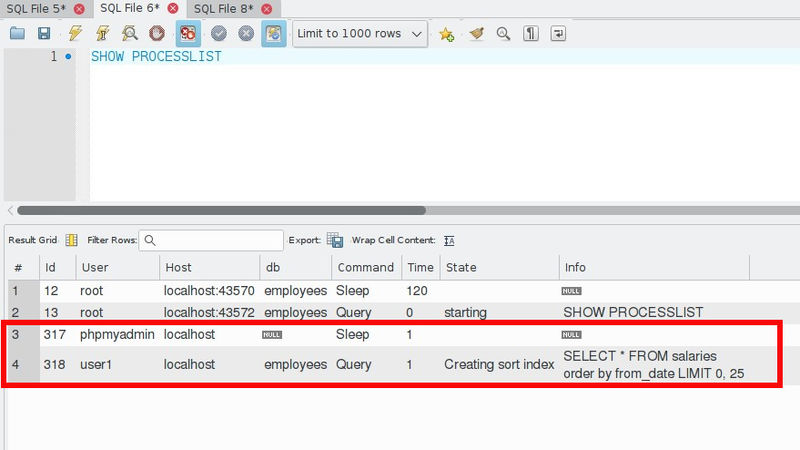Toggle invisible characters pilcrow icon

pos(531,34)
